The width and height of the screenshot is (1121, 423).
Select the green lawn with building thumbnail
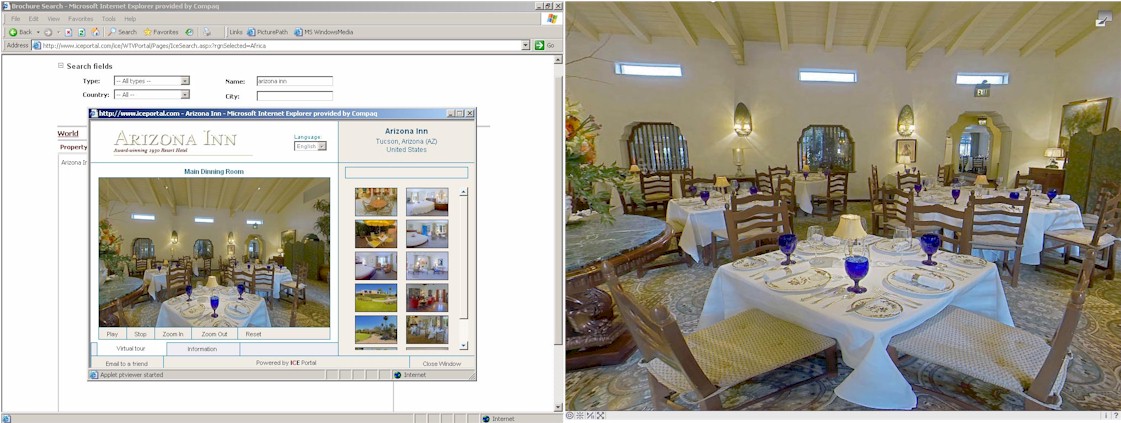click(376, 297)
